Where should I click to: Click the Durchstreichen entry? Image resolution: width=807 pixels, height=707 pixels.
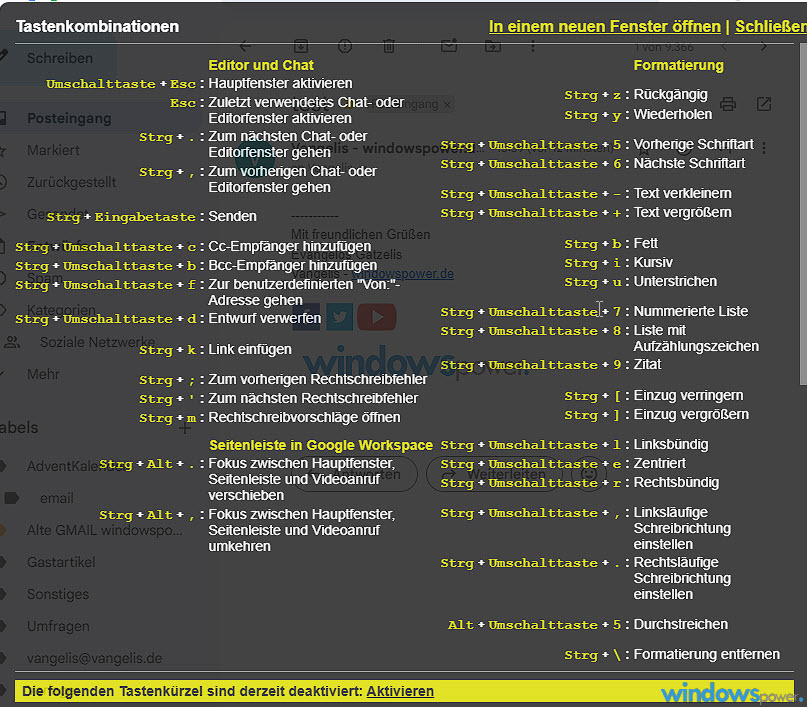pyautogui.click(x=680, y=624)
